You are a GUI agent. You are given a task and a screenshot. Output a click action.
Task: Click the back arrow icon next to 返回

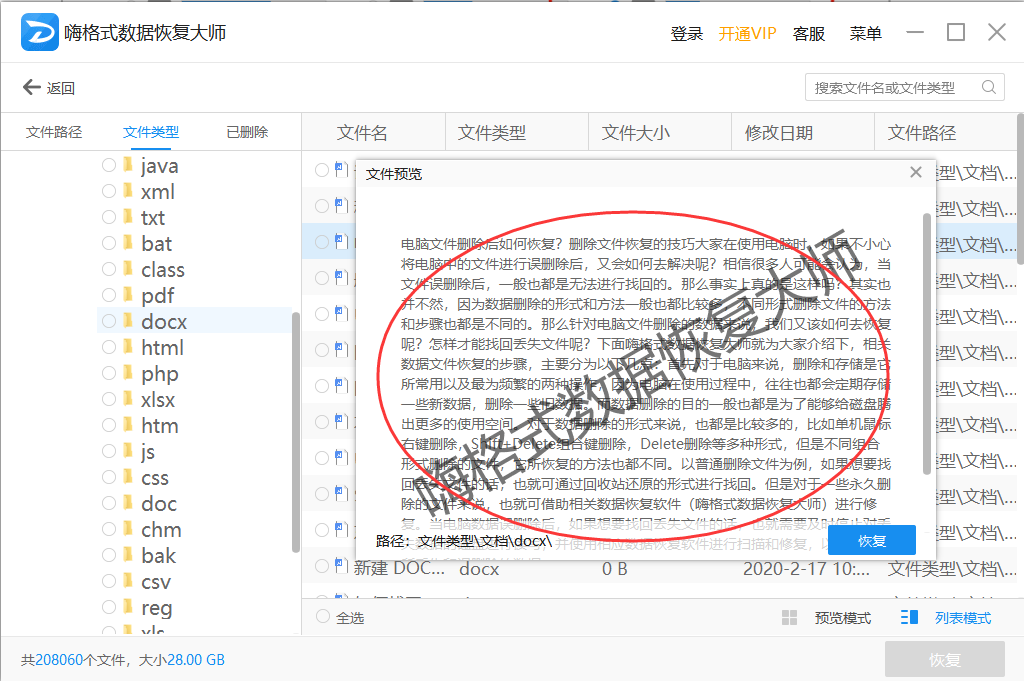[31, 87]
